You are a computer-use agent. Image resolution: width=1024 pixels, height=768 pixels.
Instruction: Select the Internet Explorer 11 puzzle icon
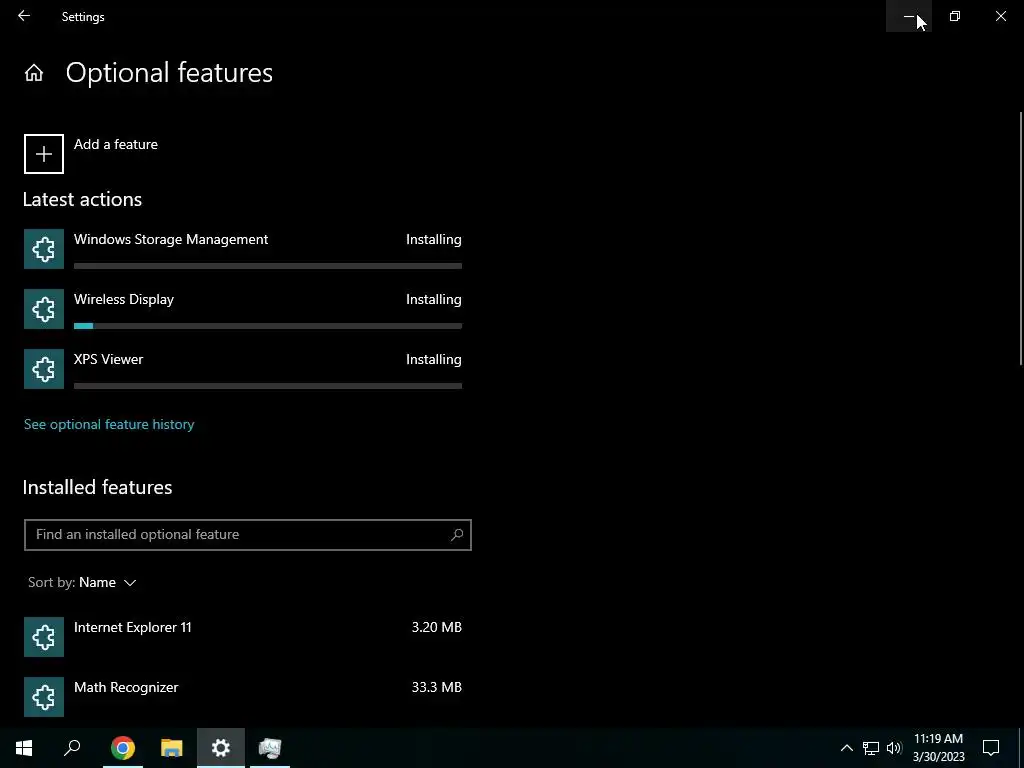click(44, 637)
